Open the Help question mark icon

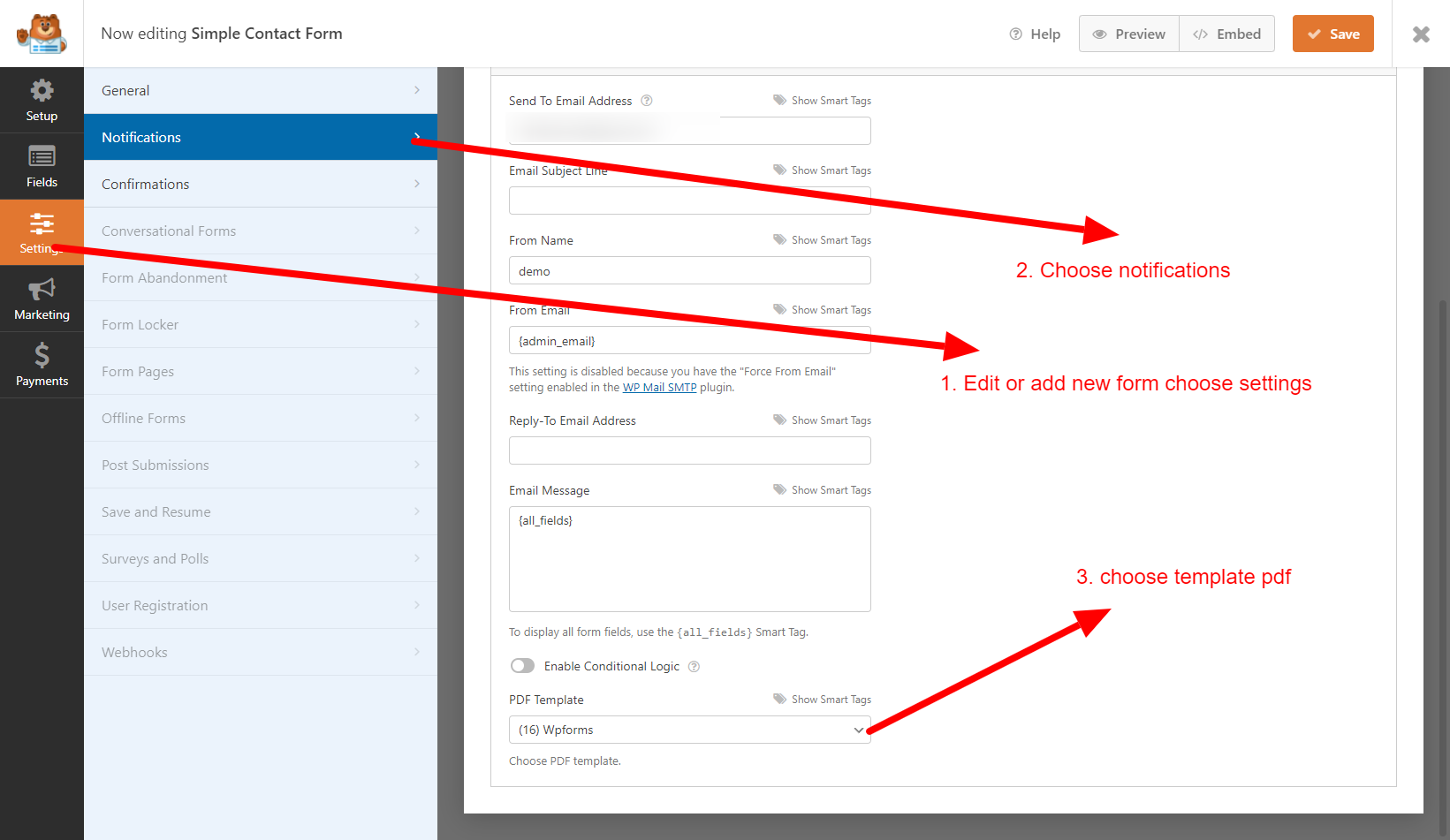1014,34
